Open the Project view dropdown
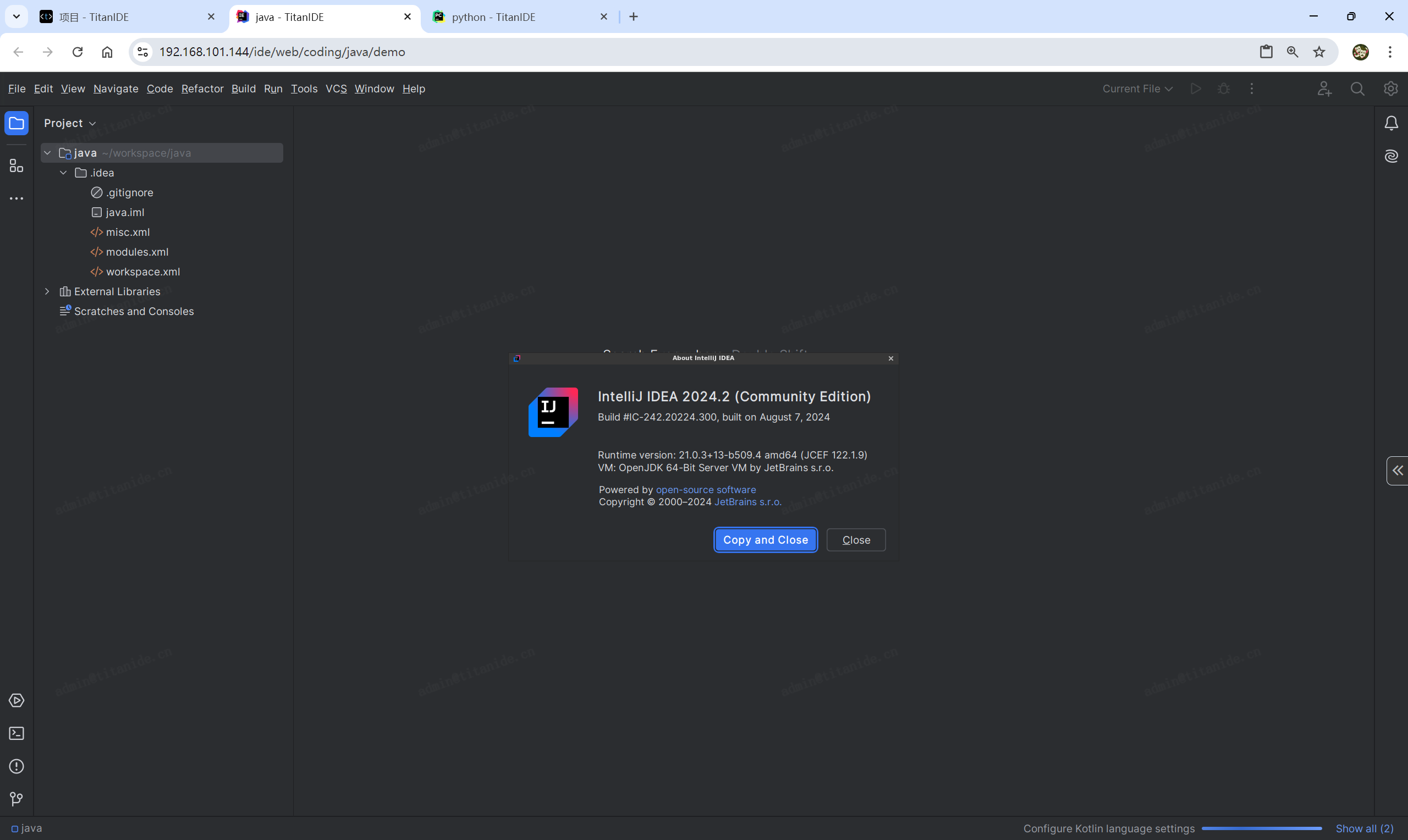1408x840 pixels. pyautogui.click(x=70, y=123)
